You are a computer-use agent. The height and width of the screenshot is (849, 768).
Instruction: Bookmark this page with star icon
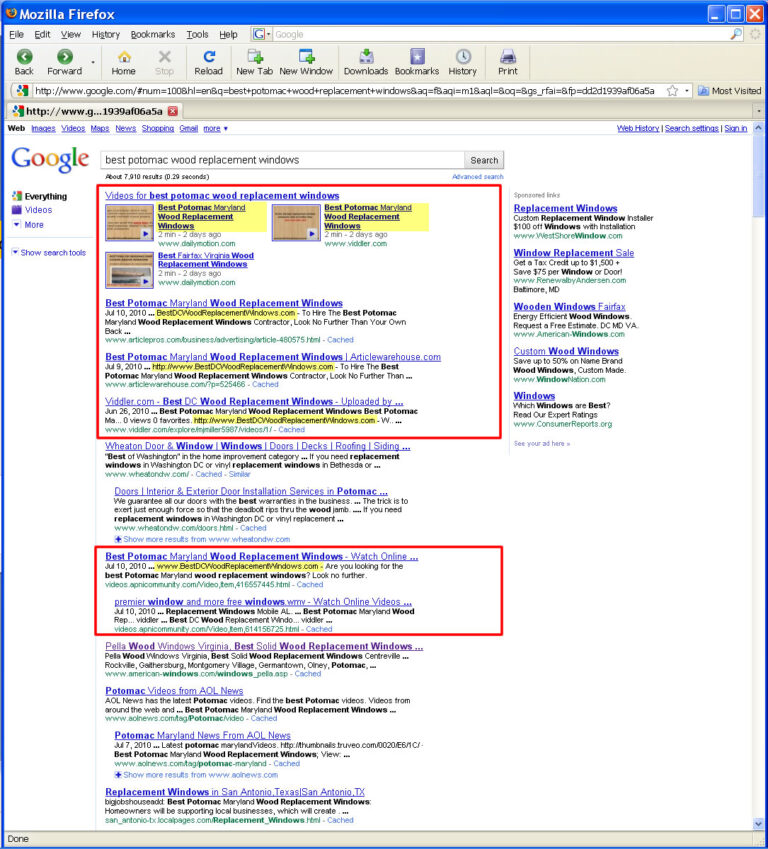(x=672, y=91)
